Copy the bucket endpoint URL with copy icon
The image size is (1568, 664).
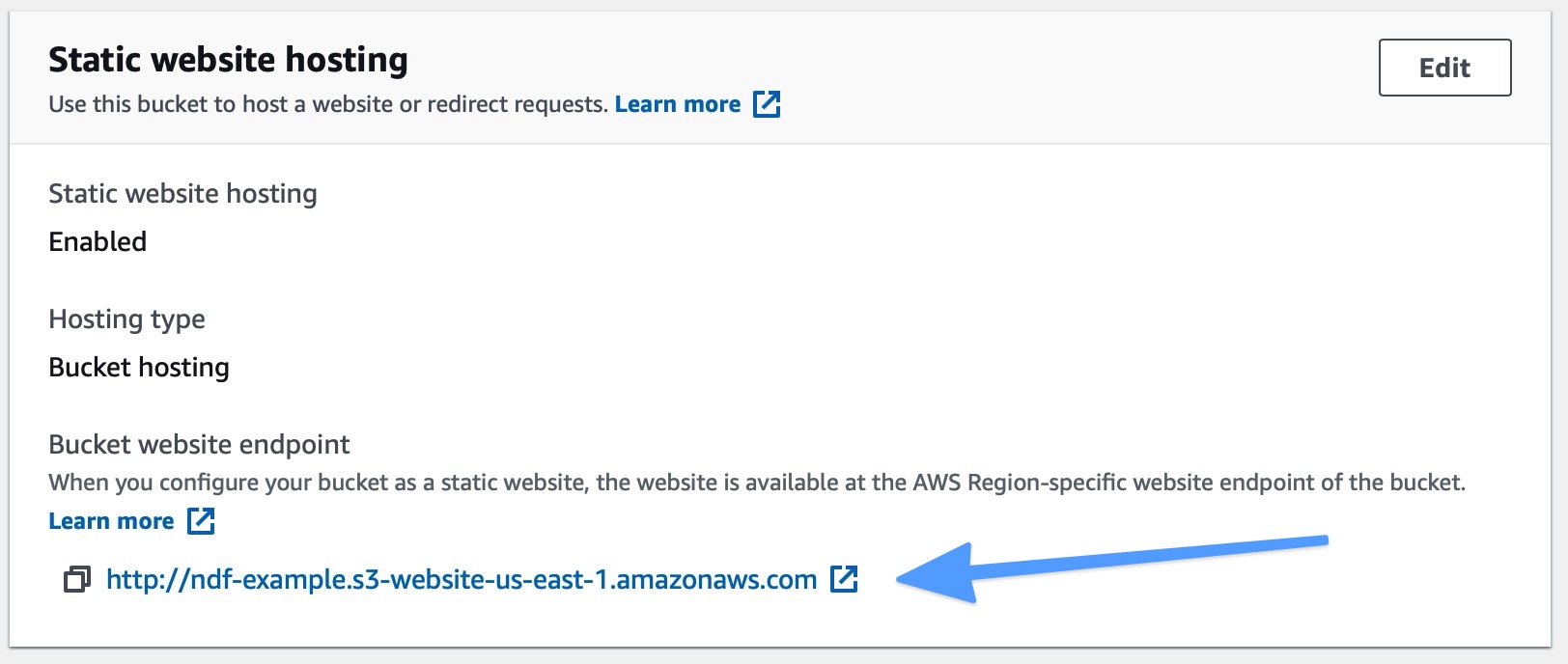pos(77,579)
